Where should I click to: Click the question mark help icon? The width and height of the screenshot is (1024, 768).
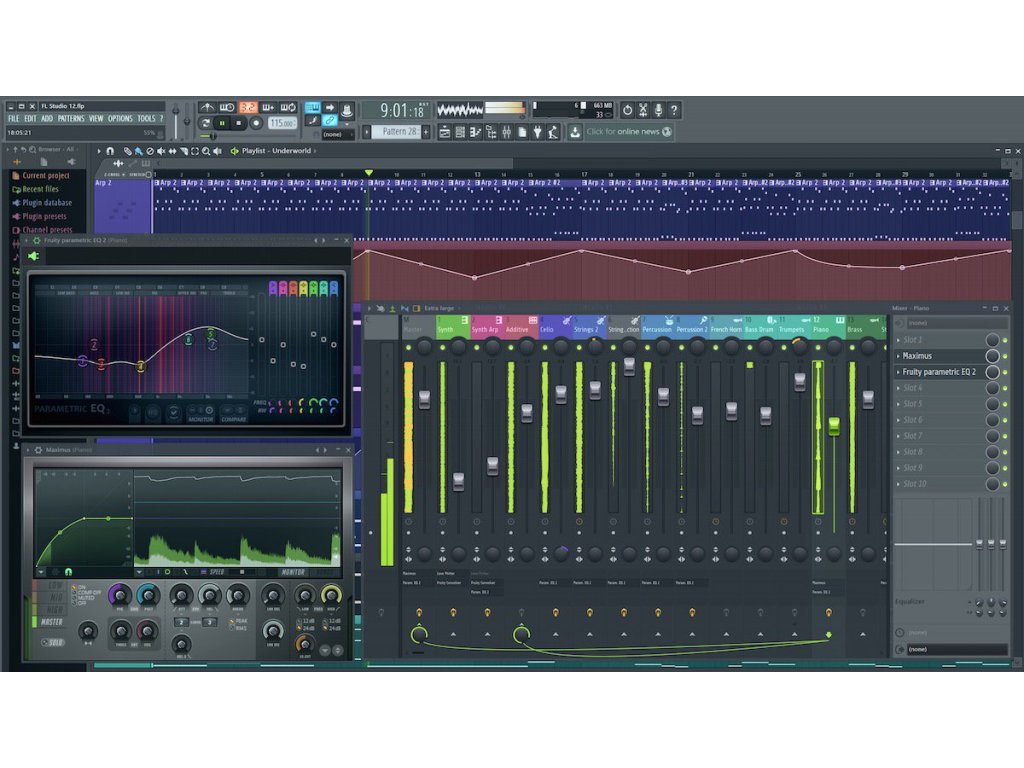(x=674, y=110)
